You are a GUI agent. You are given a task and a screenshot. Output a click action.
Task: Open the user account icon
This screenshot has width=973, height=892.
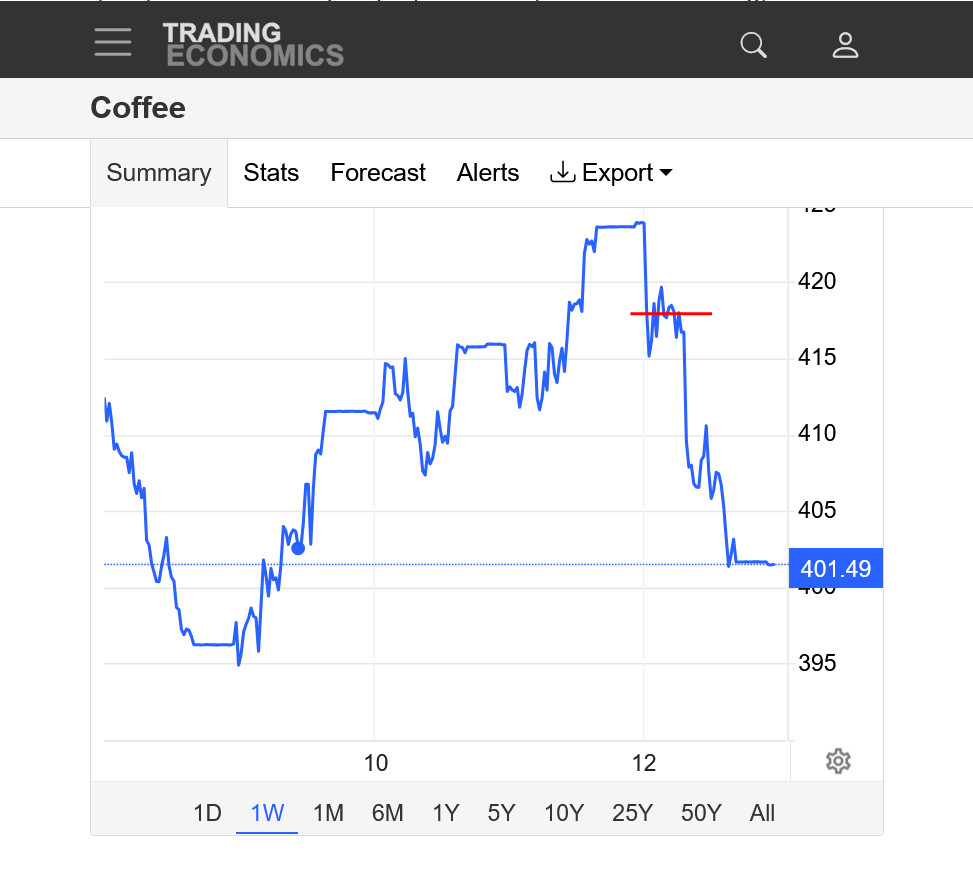coord(846,45)
